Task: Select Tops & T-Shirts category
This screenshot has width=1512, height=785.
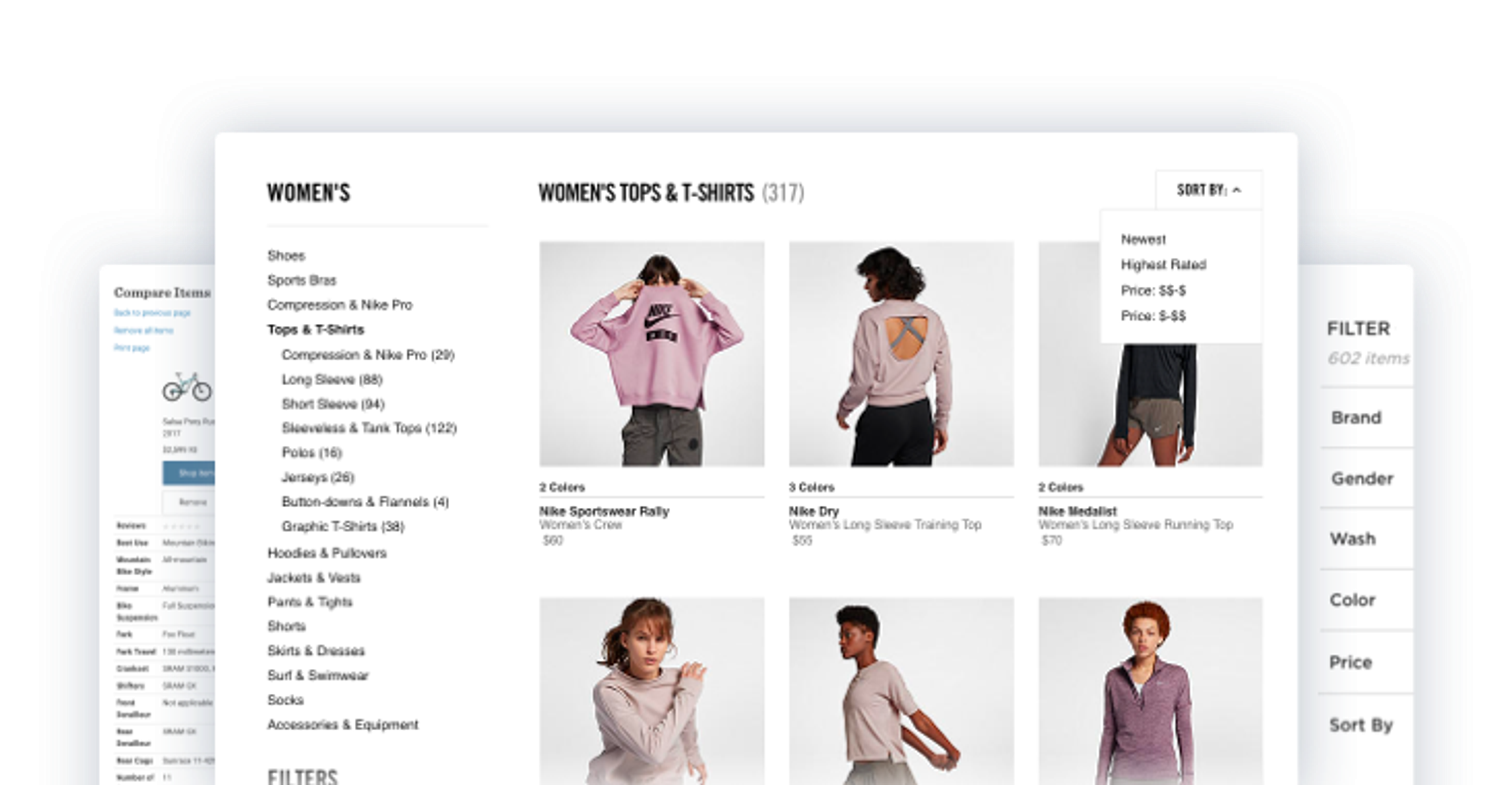Action: [316, 329]
